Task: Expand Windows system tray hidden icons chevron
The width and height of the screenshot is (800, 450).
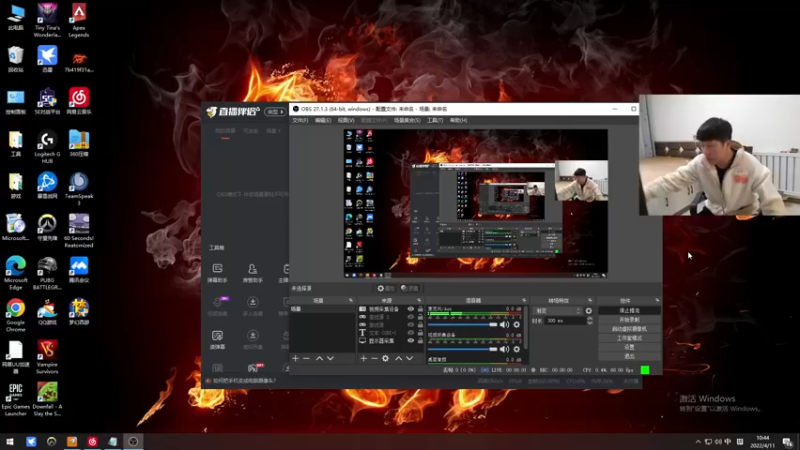Action: [x=698, y=442]
